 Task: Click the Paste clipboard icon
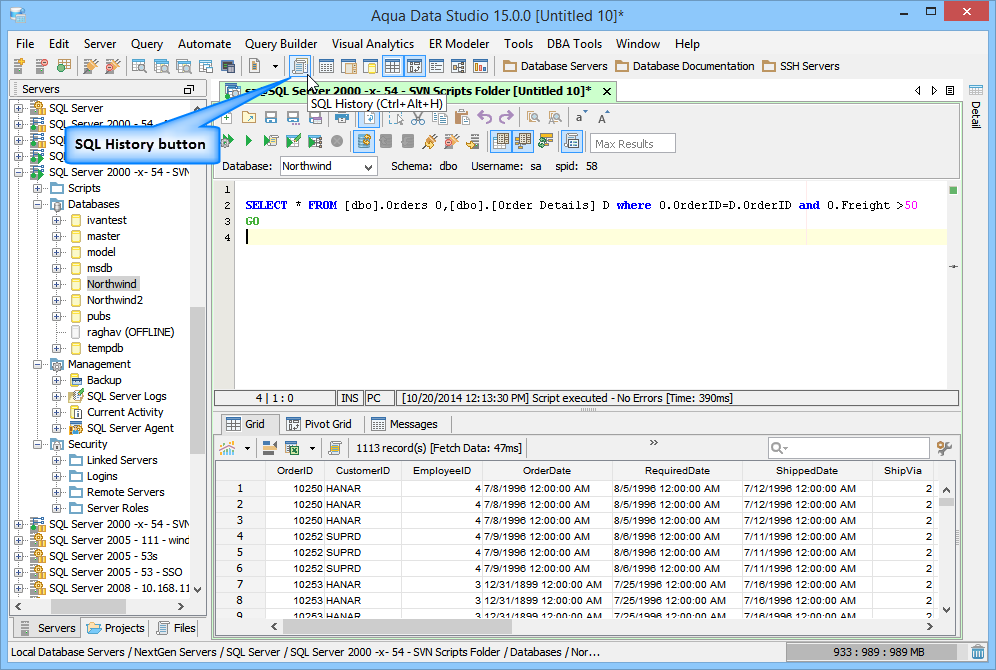(462, 117)
